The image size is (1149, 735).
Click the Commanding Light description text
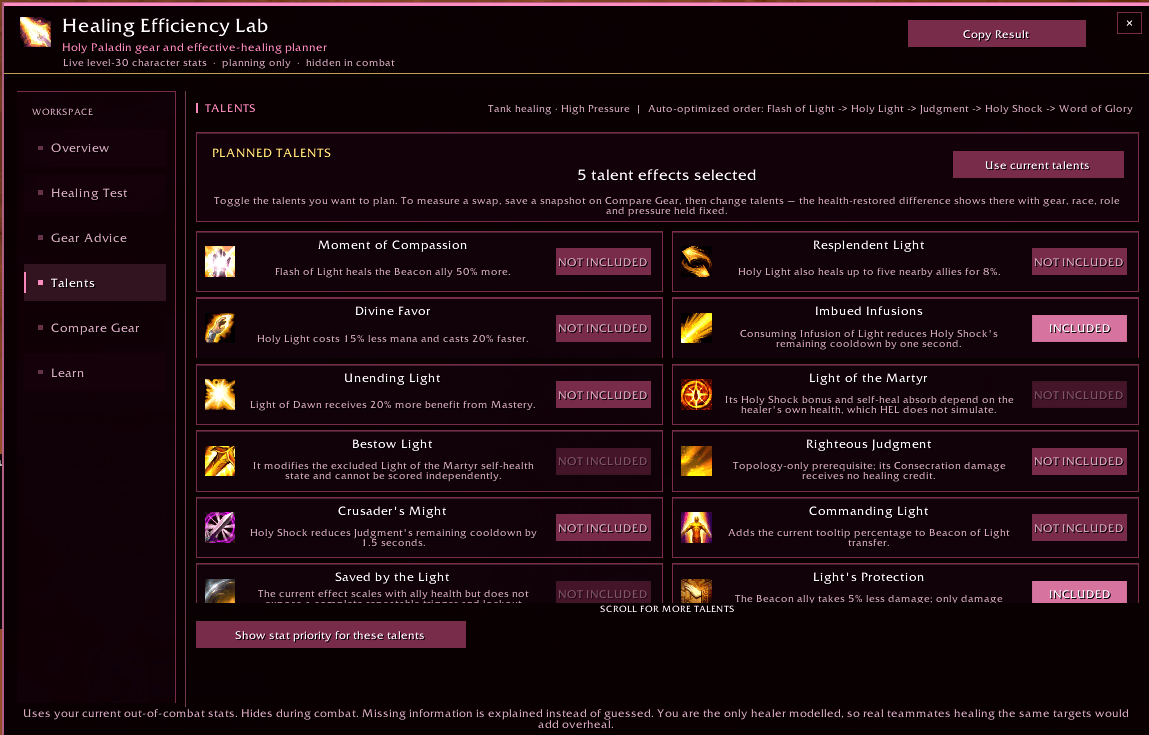tap(868, 538)
